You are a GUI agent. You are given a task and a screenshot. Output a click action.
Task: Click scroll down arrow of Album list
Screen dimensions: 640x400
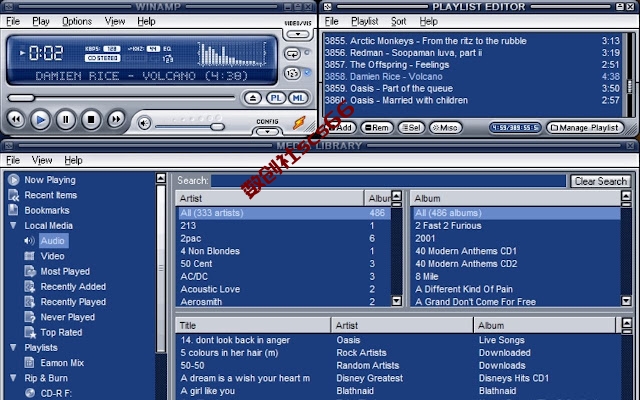click(x=626, y=301)
